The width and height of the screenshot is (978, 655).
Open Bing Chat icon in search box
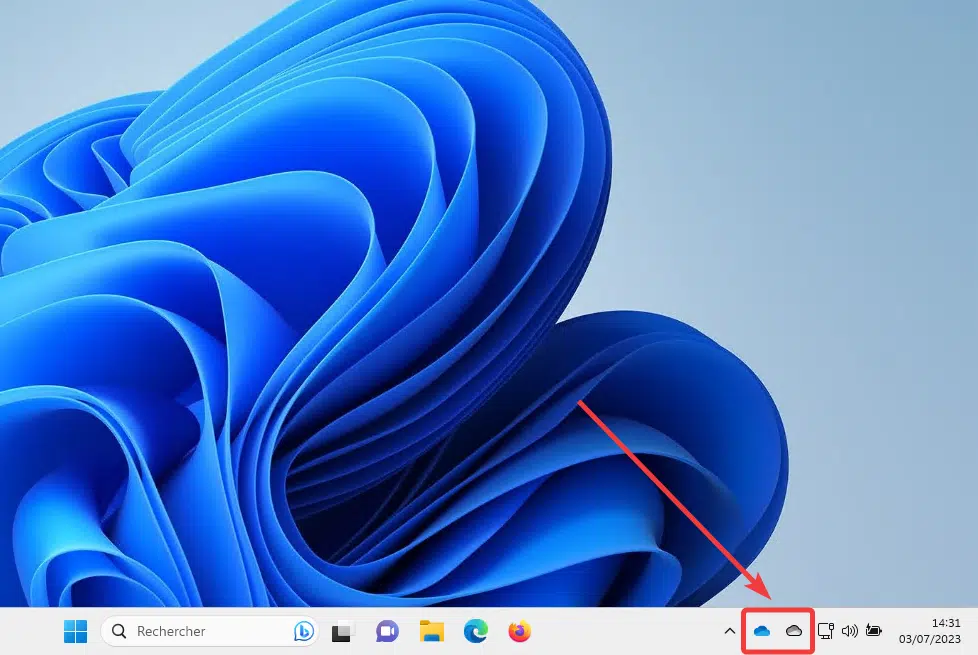(x=304, y=631)
